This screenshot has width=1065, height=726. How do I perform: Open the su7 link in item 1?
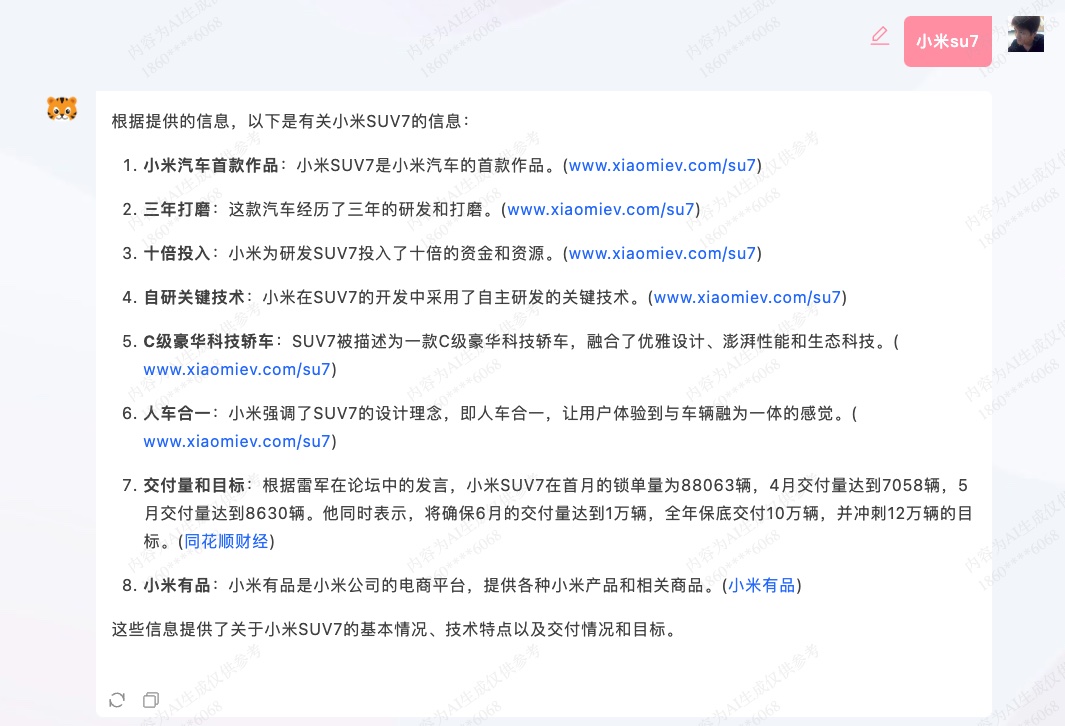coord(662,165)
